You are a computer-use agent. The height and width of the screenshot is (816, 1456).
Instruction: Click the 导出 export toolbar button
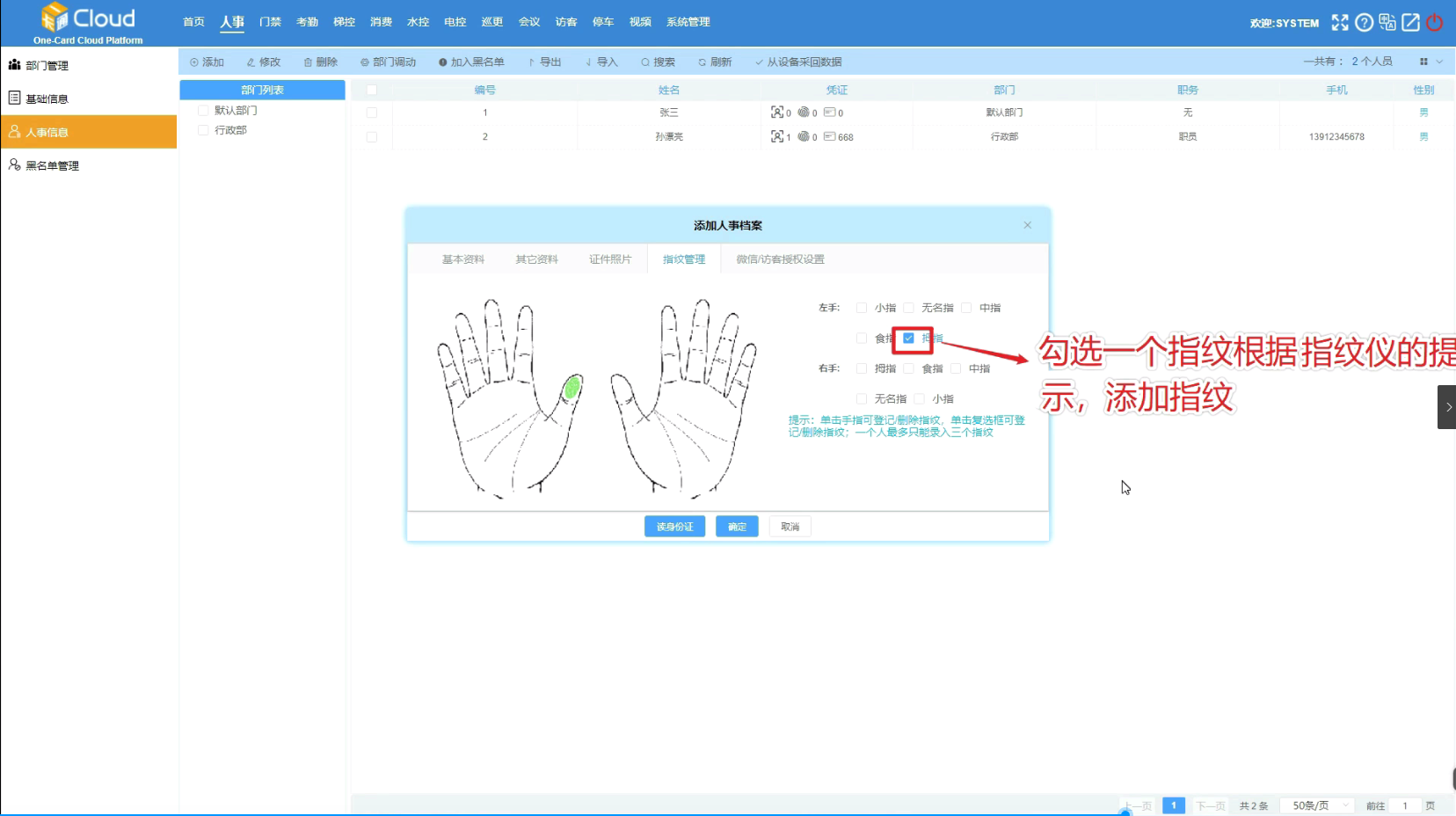(545, 62)
